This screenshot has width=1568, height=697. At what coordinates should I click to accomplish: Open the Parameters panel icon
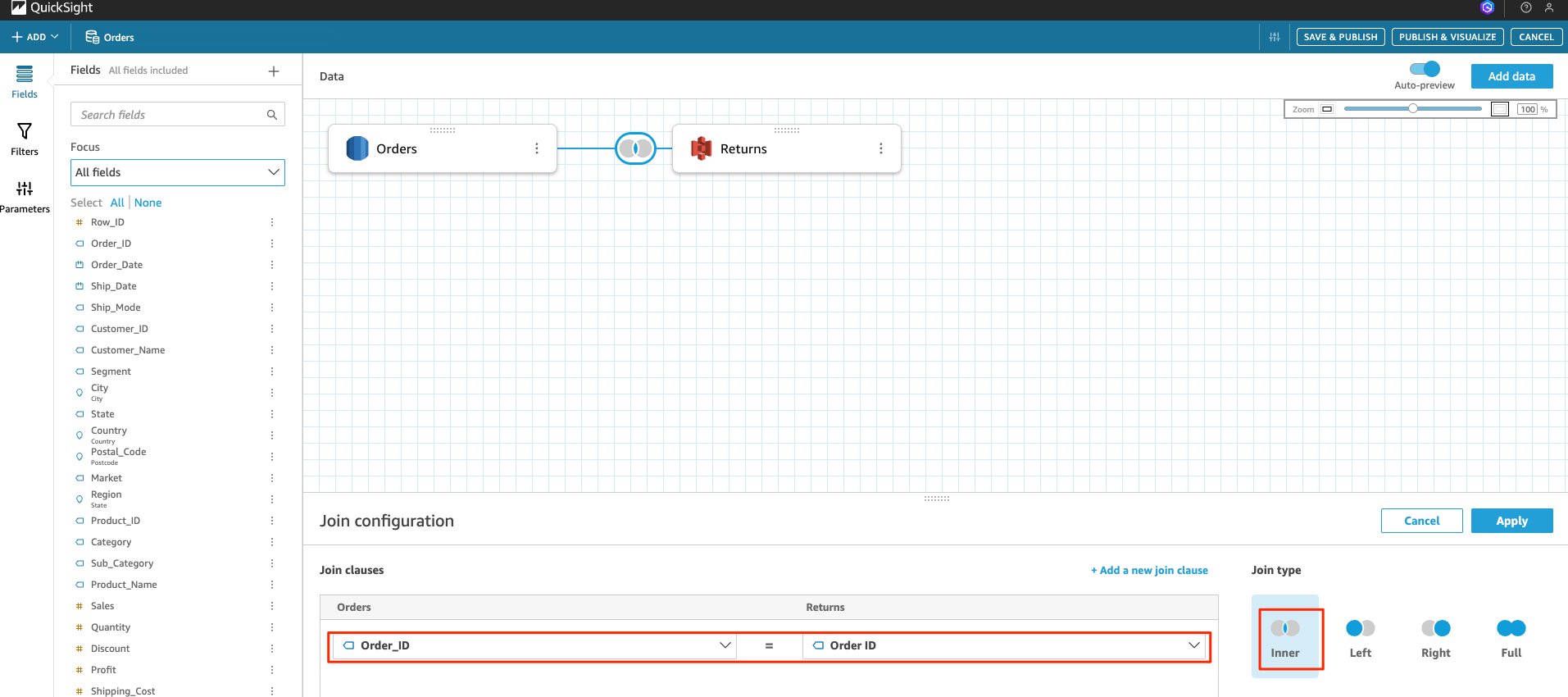(x=25, y=189)
